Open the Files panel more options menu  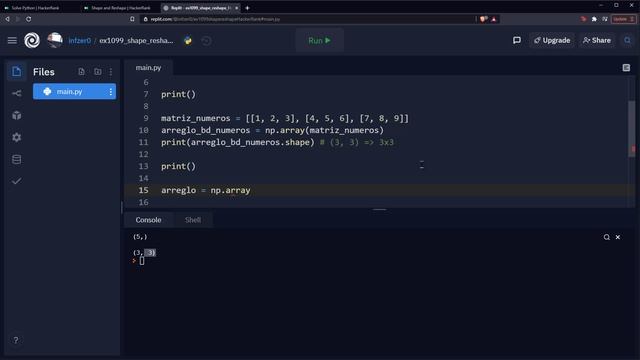coord(111,72)
